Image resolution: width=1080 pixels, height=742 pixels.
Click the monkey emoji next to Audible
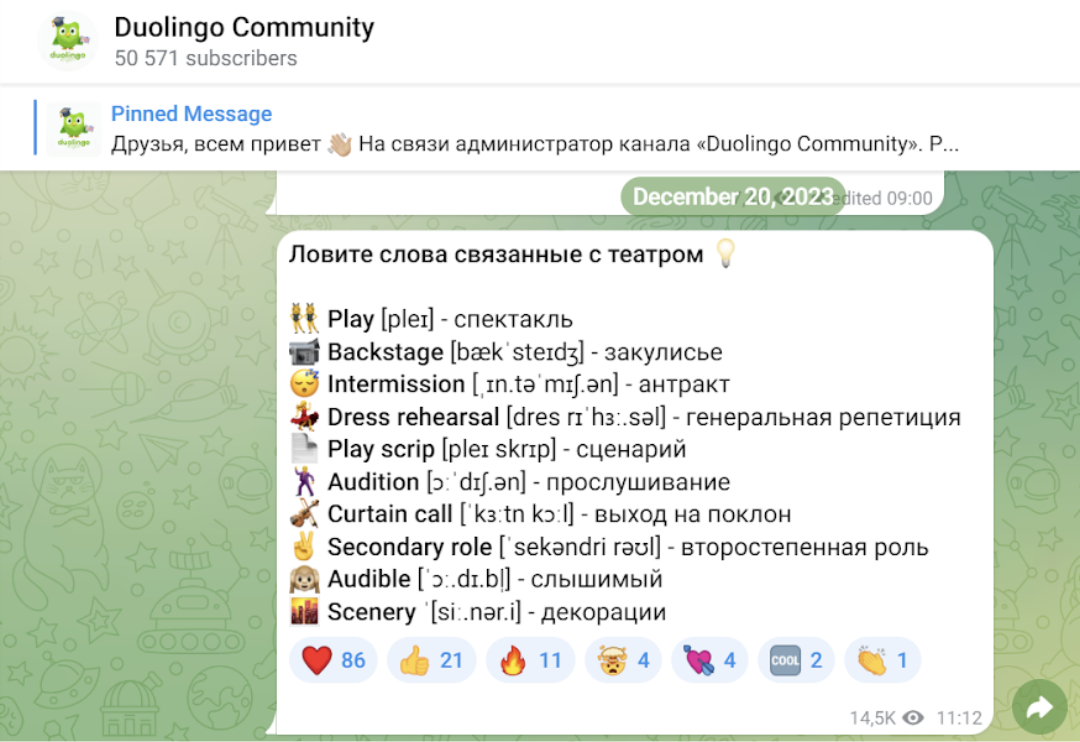tap(304, 579)
